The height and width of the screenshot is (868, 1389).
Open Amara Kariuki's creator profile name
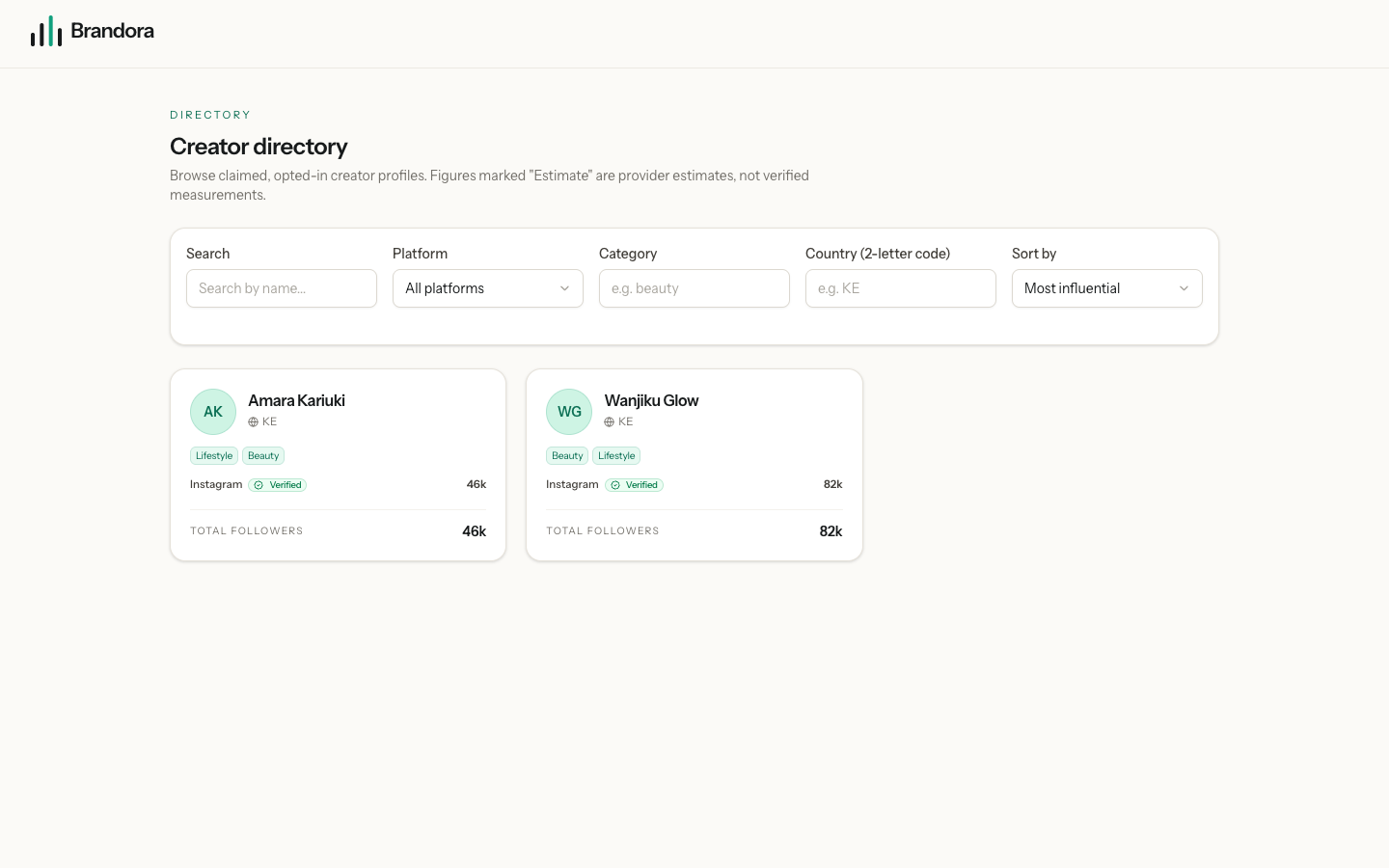[296, 400]
